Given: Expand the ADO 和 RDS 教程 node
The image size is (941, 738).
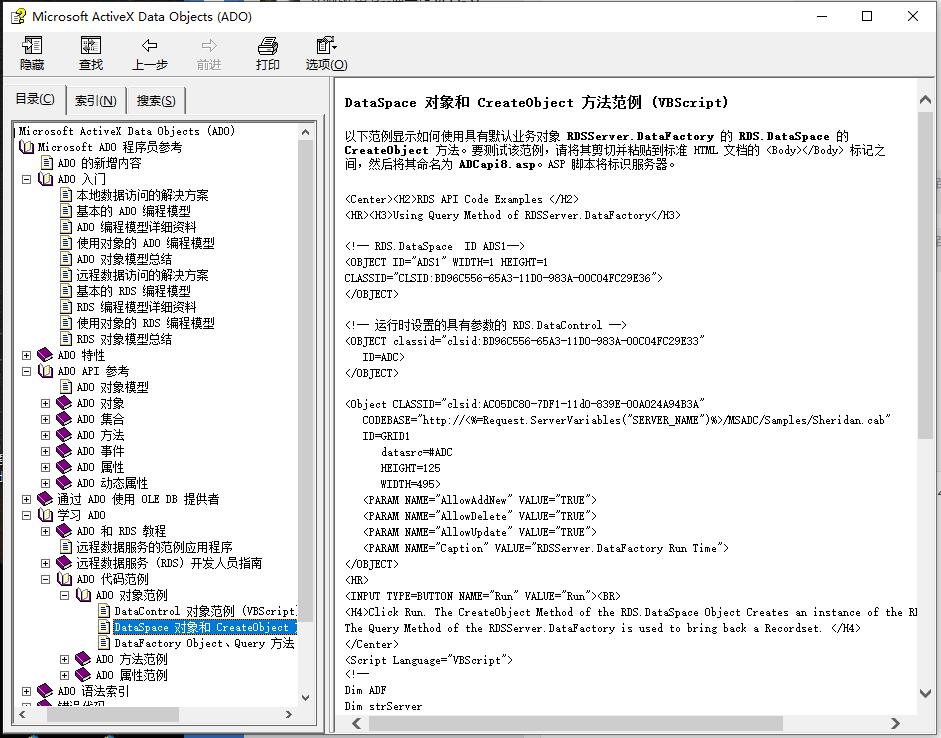Looking at the screenshot, I should 46,531.
